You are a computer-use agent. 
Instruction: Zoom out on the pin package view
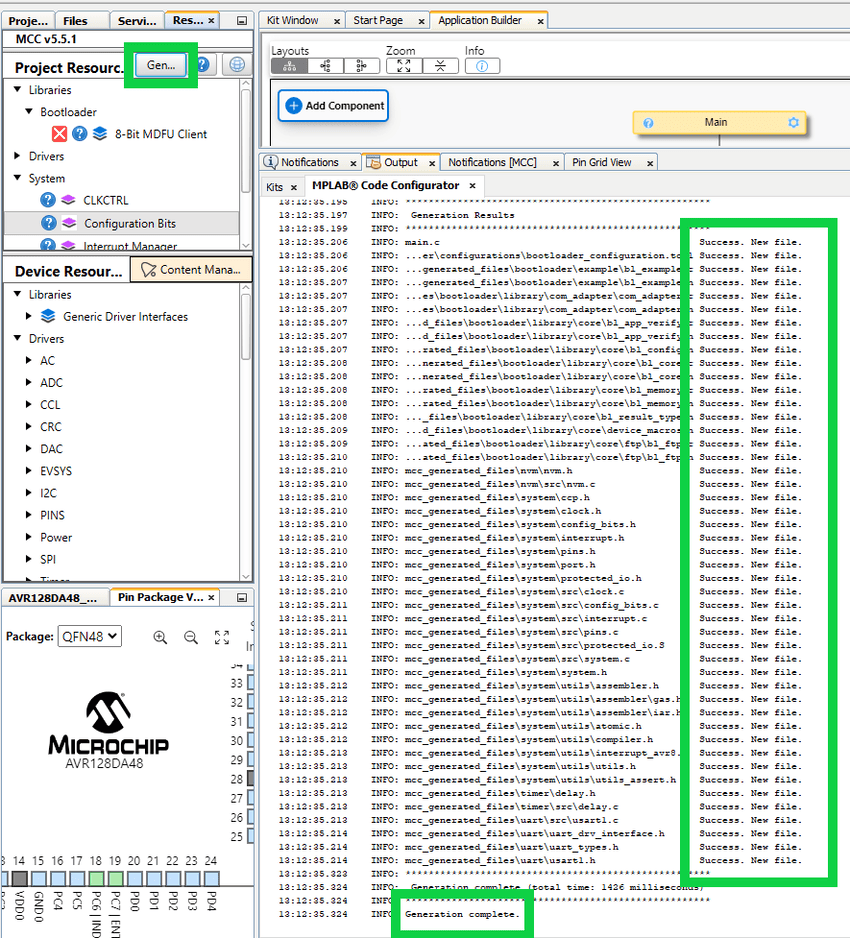[191, 637]
